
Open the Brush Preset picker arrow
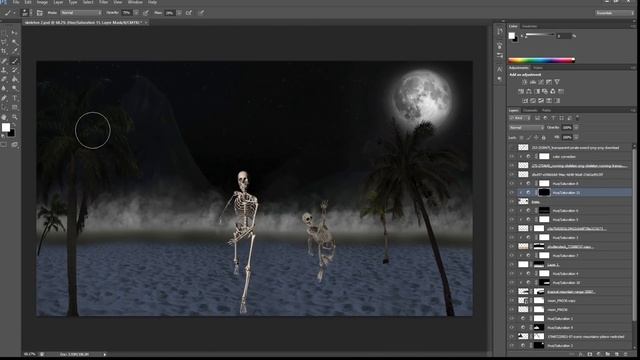(x=31, y=13)
